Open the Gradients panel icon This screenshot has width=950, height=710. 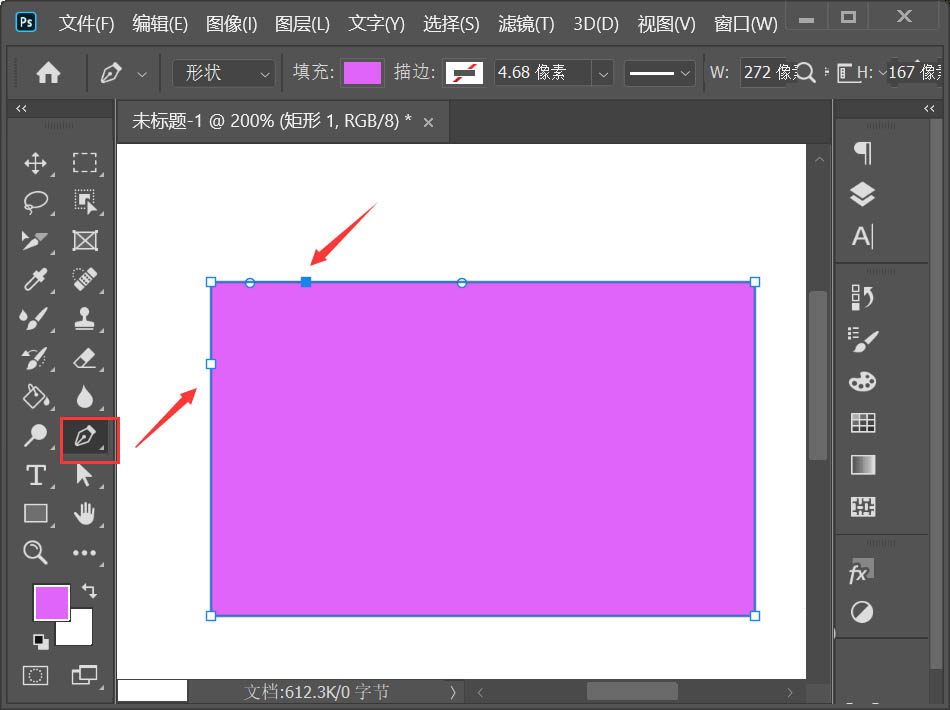click(x=861, y=465)
